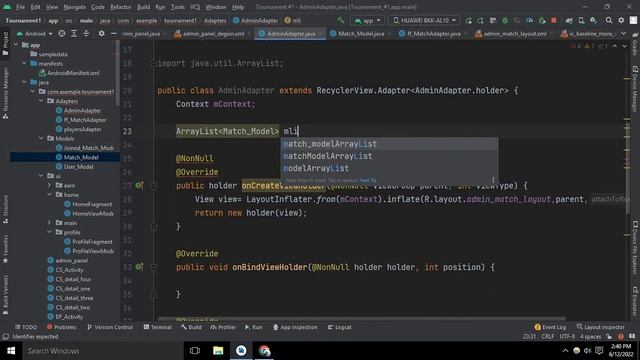640x360 pixels.
Task: Collapse the manifests folder
Action: 24,63
